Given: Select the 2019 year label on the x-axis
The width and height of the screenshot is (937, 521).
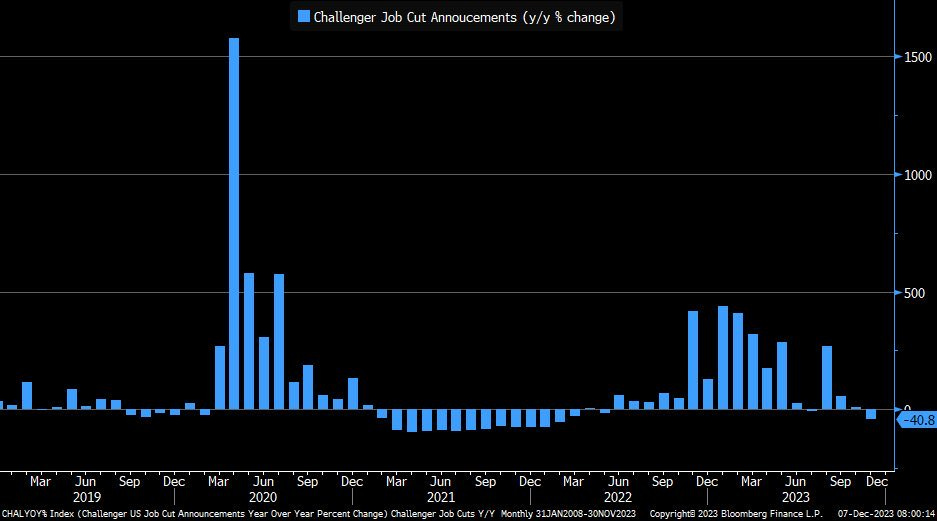Looking at the screenshot, I should pyautogui.click(x=85, y=497).
